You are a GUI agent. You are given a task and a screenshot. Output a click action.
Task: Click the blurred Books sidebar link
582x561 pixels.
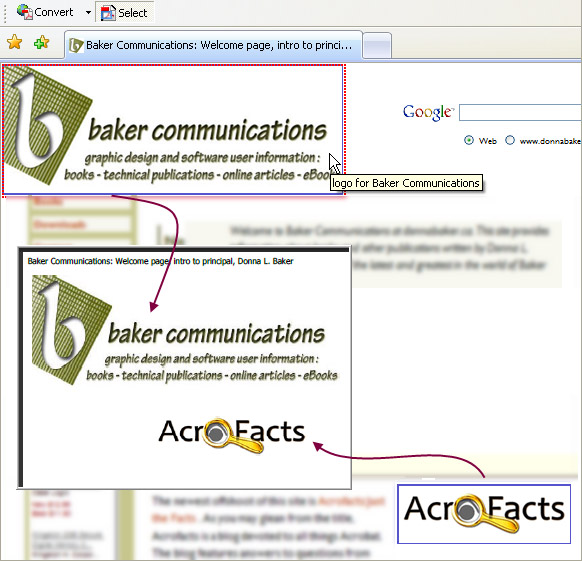48,202
